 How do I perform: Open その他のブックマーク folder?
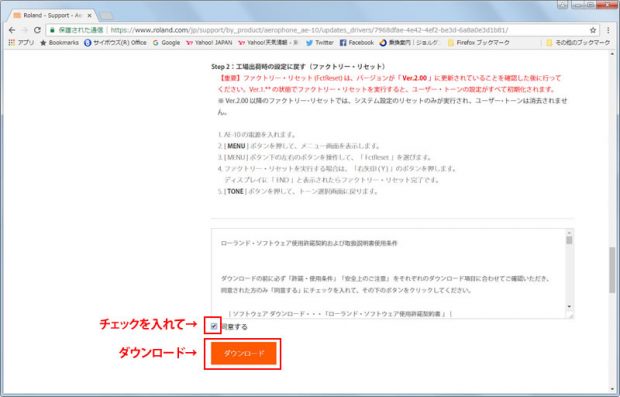(578, 42)
